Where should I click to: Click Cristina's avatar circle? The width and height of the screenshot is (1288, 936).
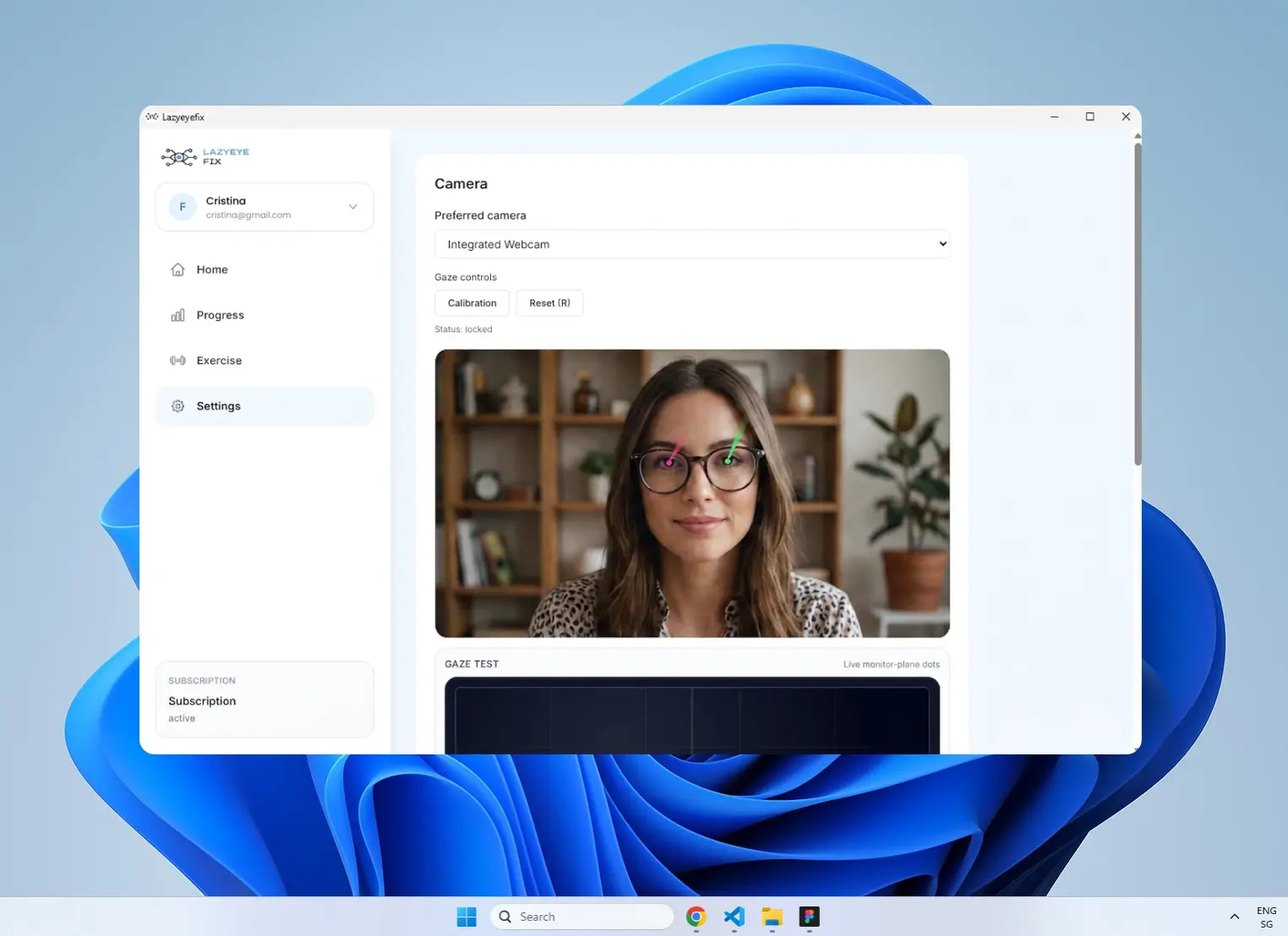pyautogui.click(x=182, y=206)
